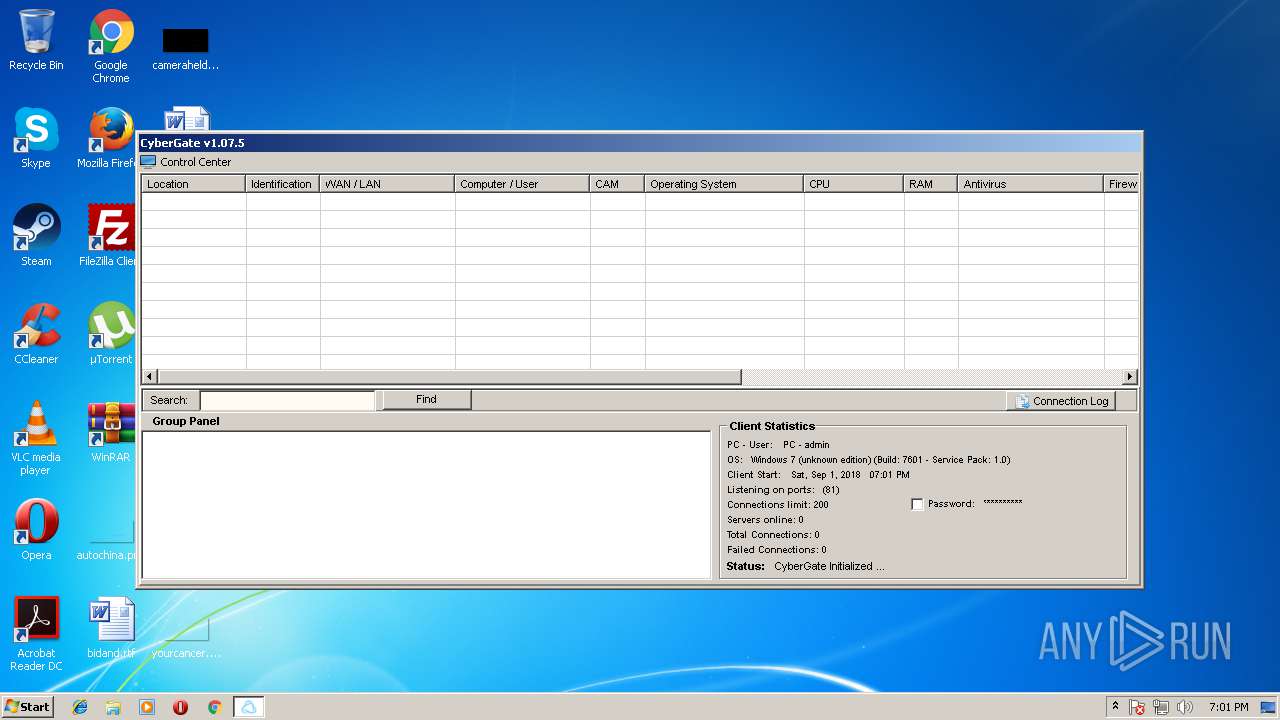The width and height of the screenshot is (1280, 720).
Task: Open Google Chrome desktop icon
Action: tap(111, 46)
